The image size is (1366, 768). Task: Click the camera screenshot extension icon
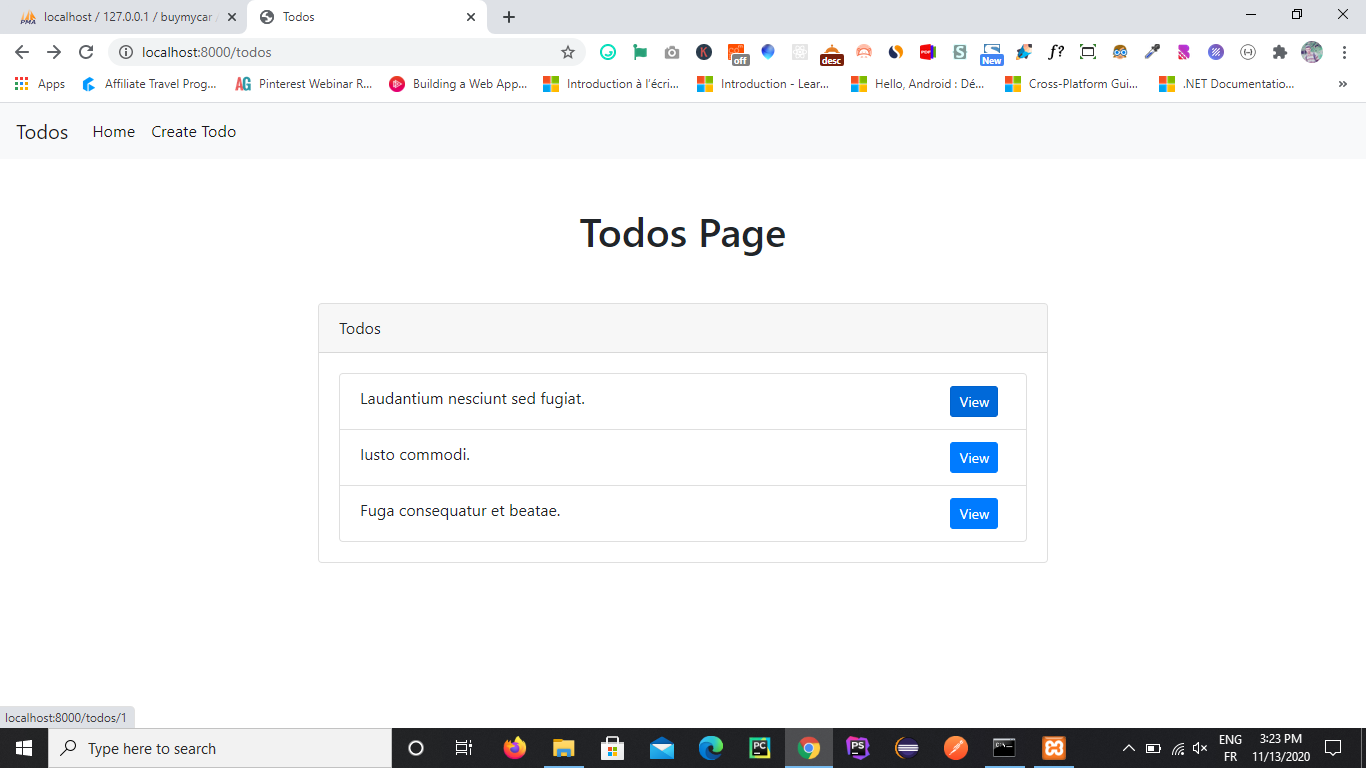coord(672,52)
